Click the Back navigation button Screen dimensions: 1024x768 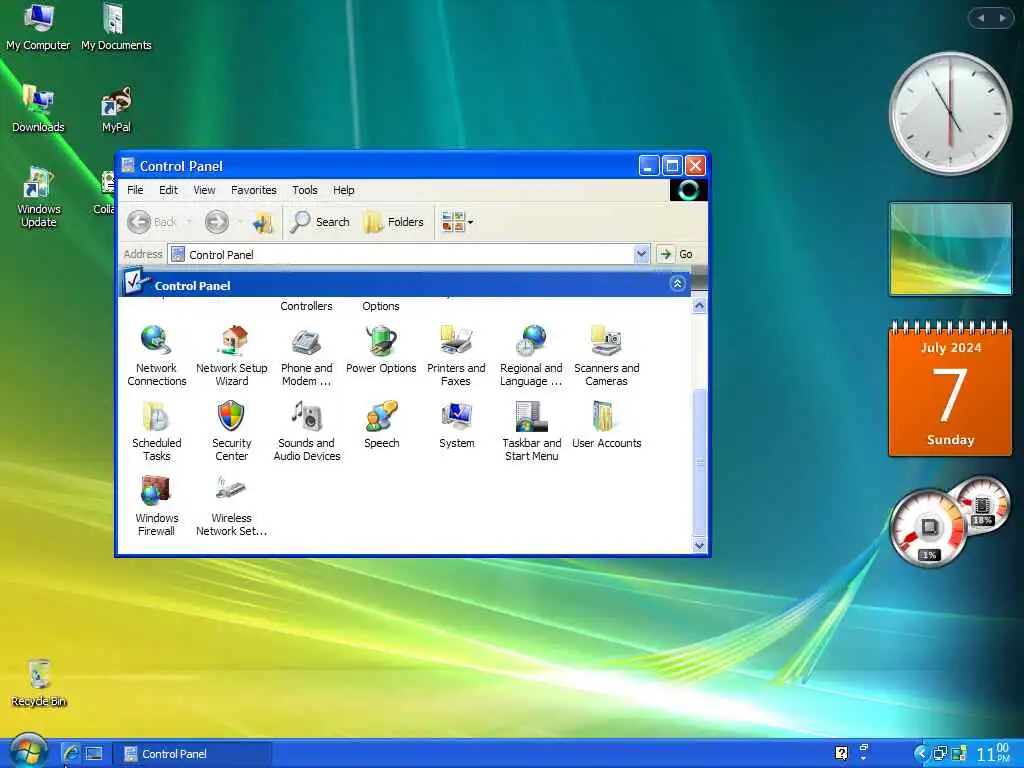(x=152, y=222)
